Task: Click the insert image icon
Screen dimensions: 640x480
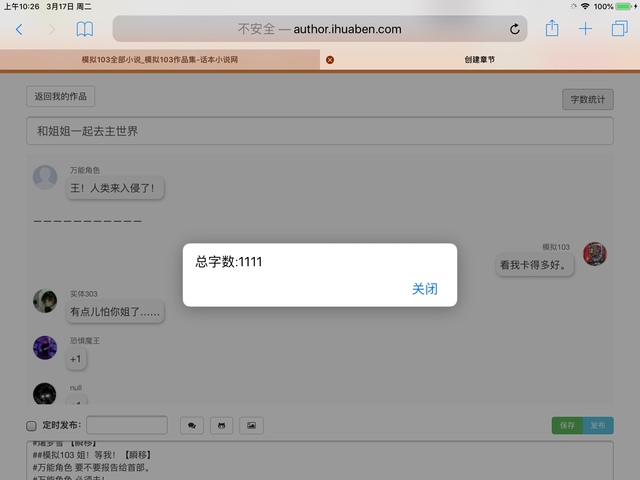Action: 252,425
